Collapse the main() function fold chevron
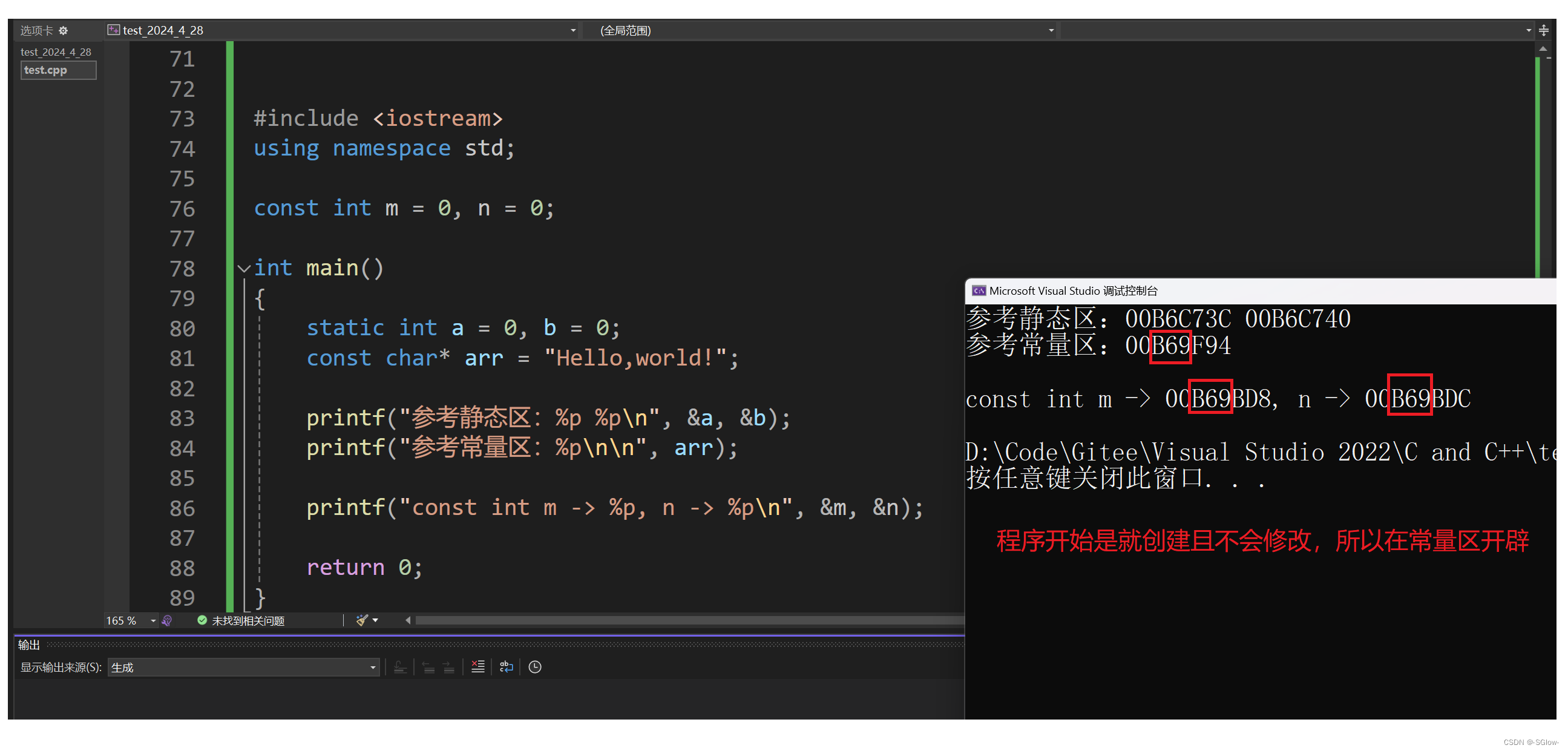The height and width of the screenshot is (751, 1568). tap(244, 269)
